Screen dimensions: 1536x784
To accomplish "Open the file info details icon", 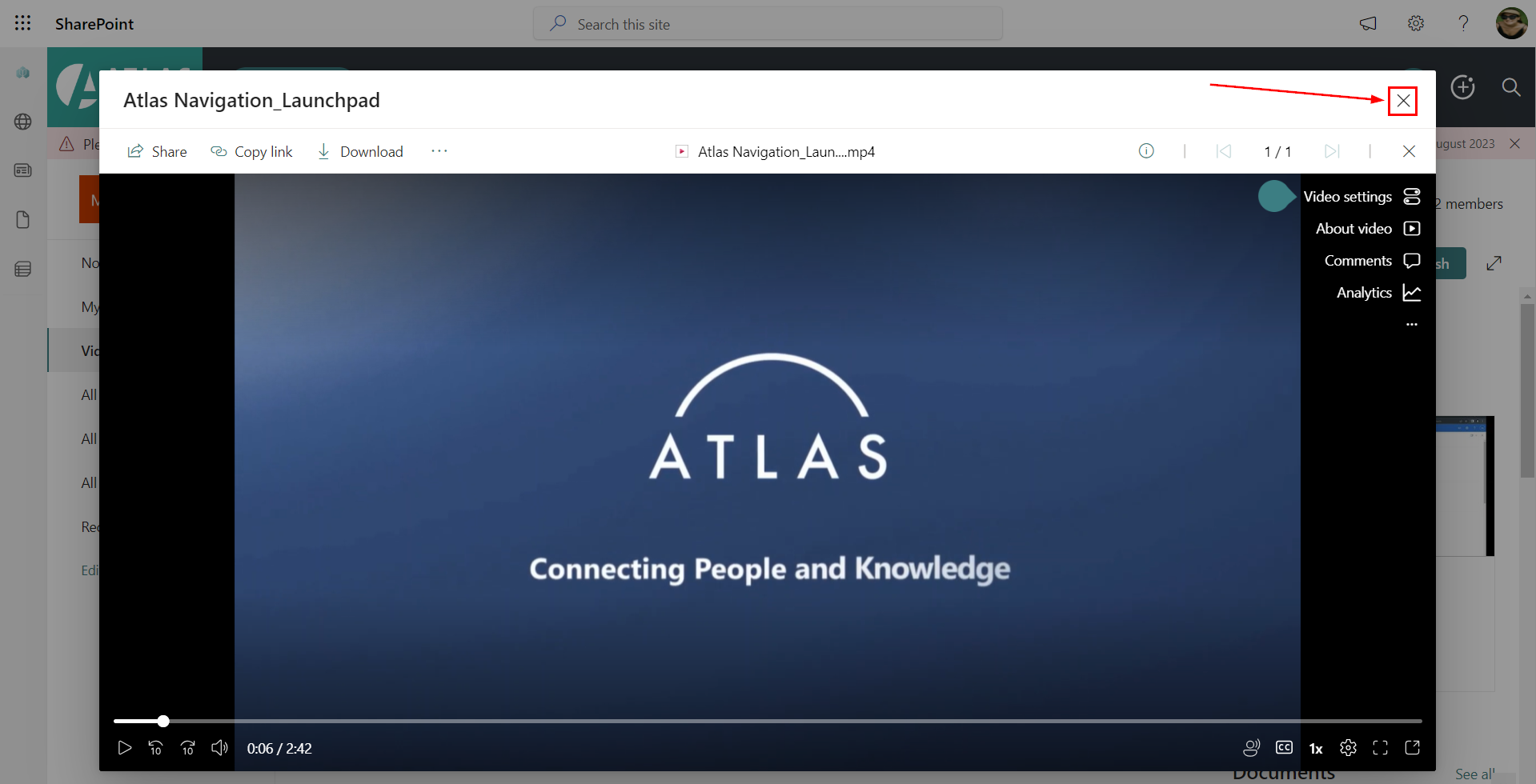I will tap(1146, 150).
